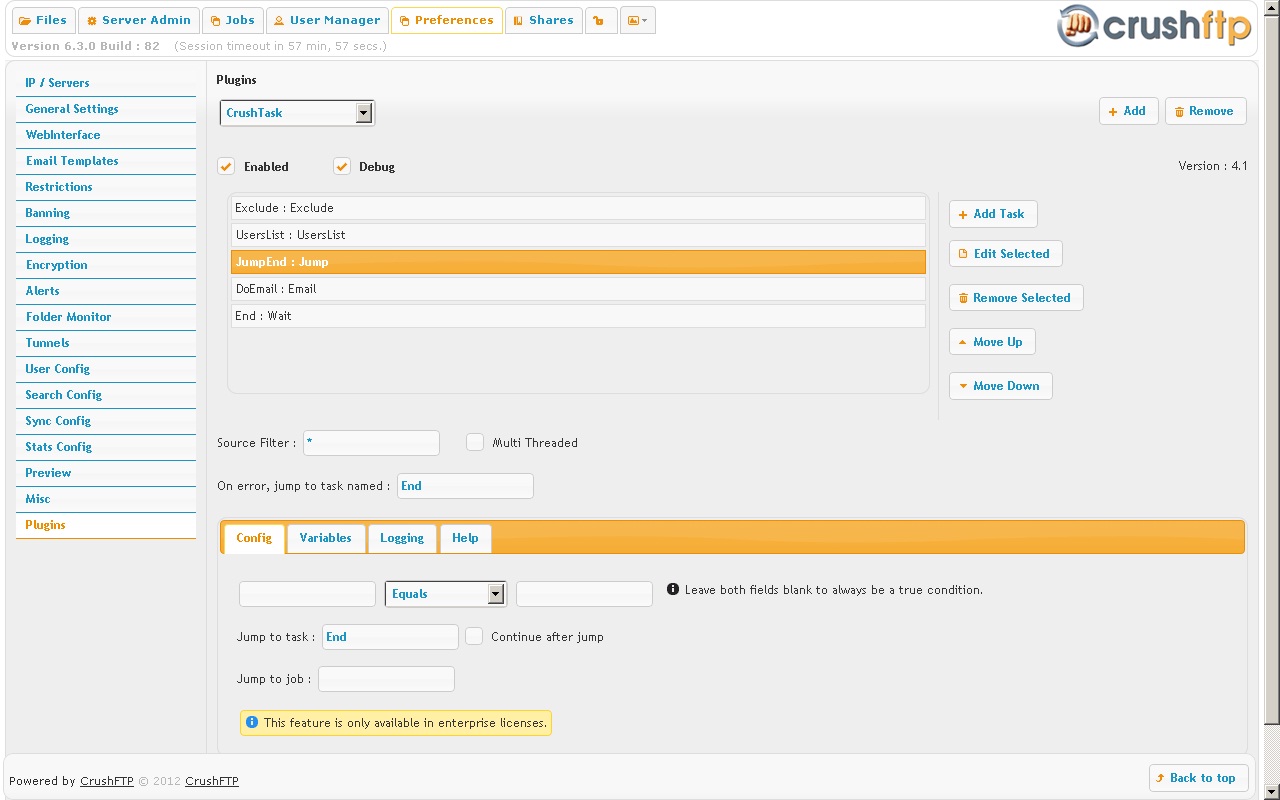1280x800 pixels.
Task: Go to the Shares tab
Action: pyautogui.click(x=544, y=20)
